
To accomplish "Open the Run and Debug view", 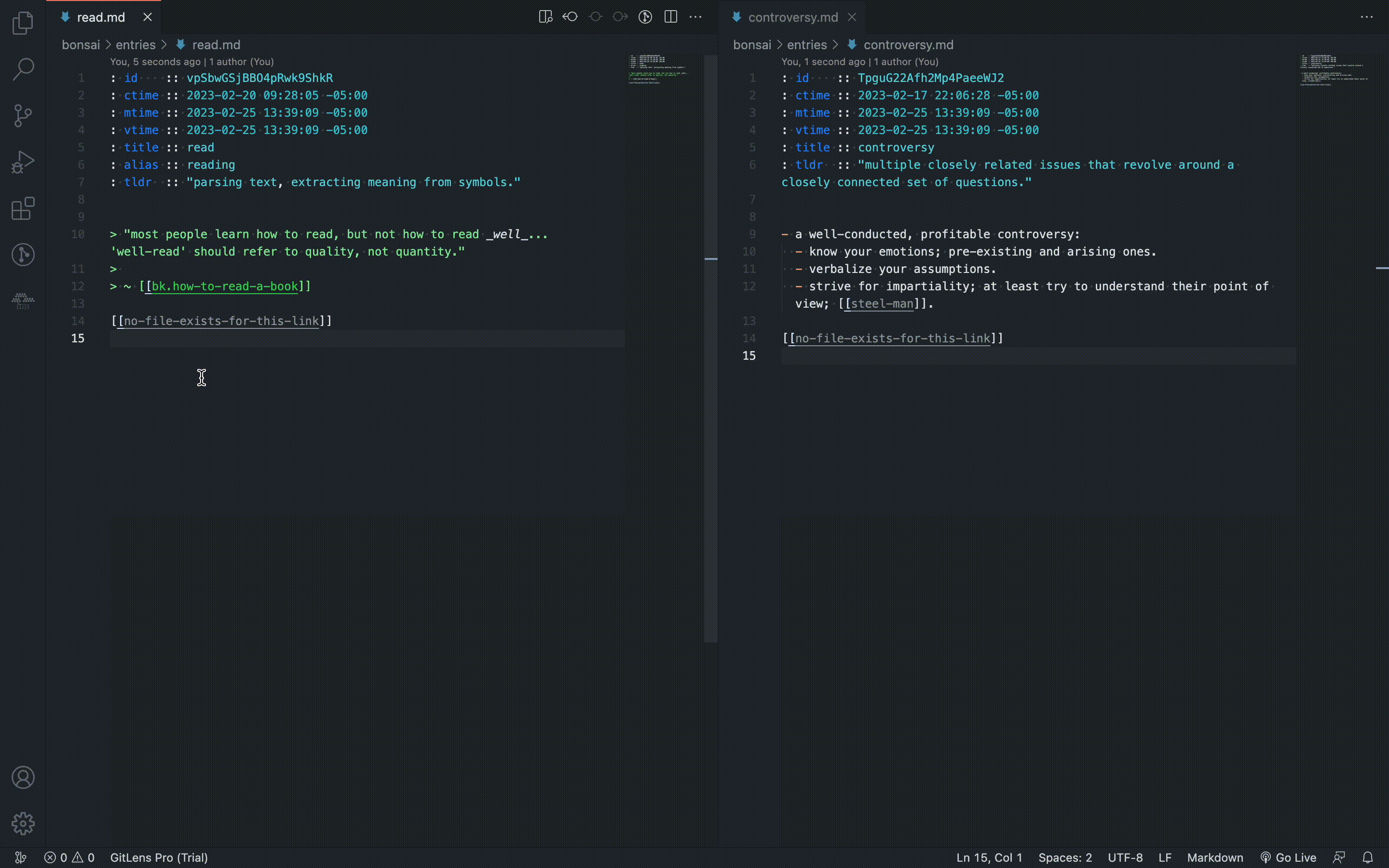I will point(23,162).
